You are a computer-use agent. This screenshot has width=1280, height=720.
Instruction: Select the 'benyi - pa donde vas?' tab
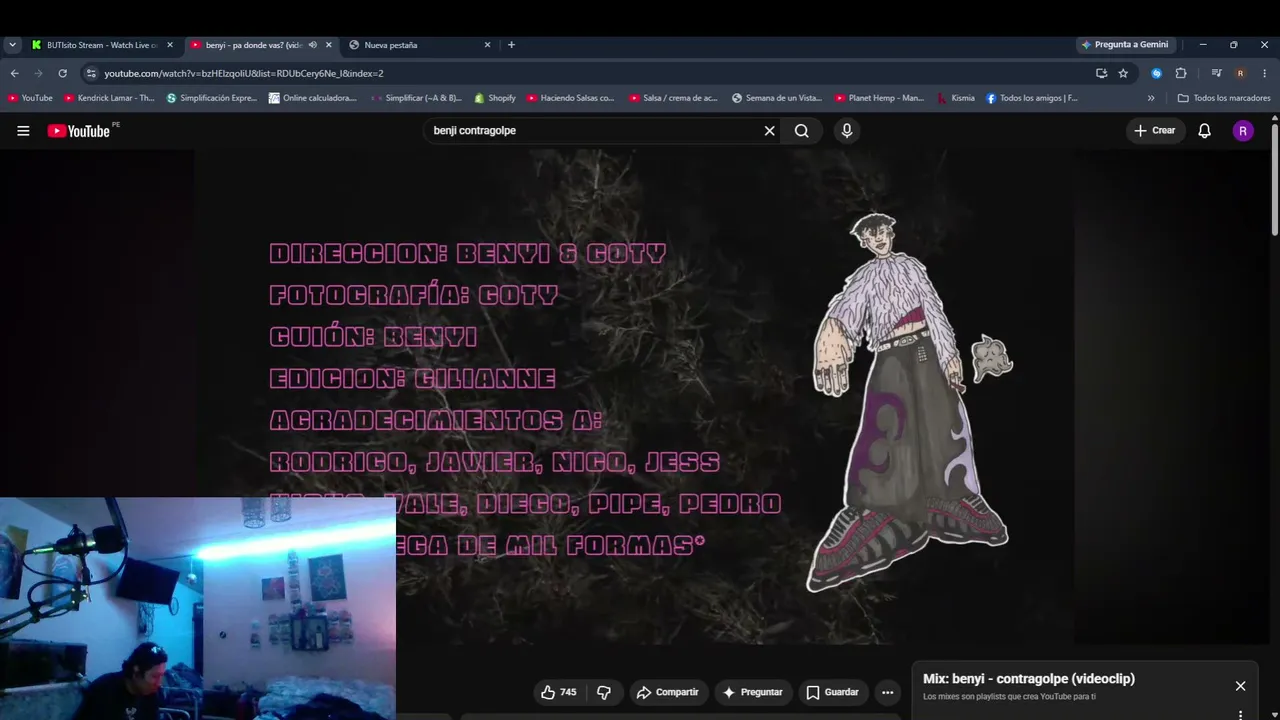[252, 45]
